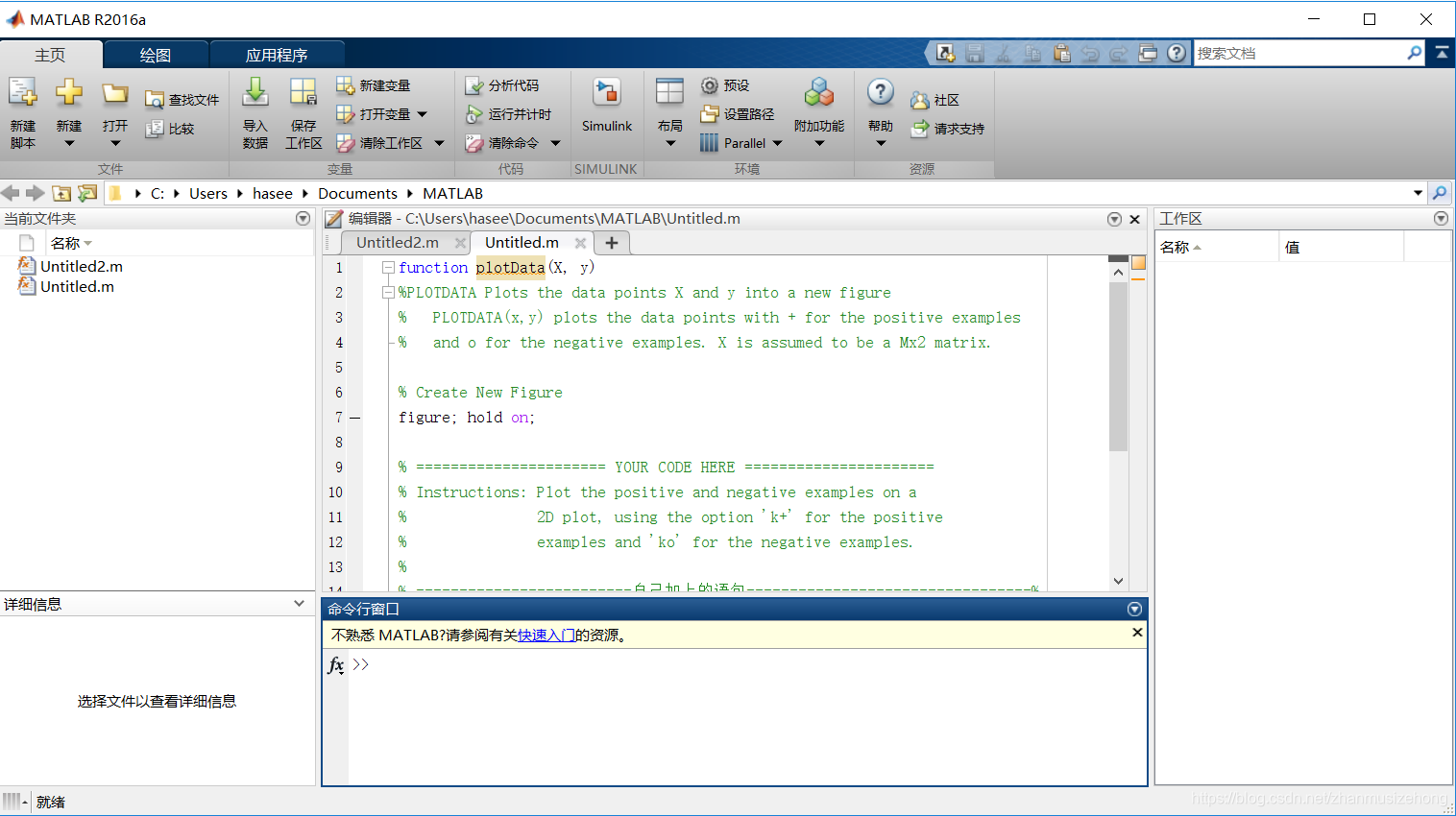Click Compare (比较) icon
This screenshot has height=816, width=1456.
(155, 129)
